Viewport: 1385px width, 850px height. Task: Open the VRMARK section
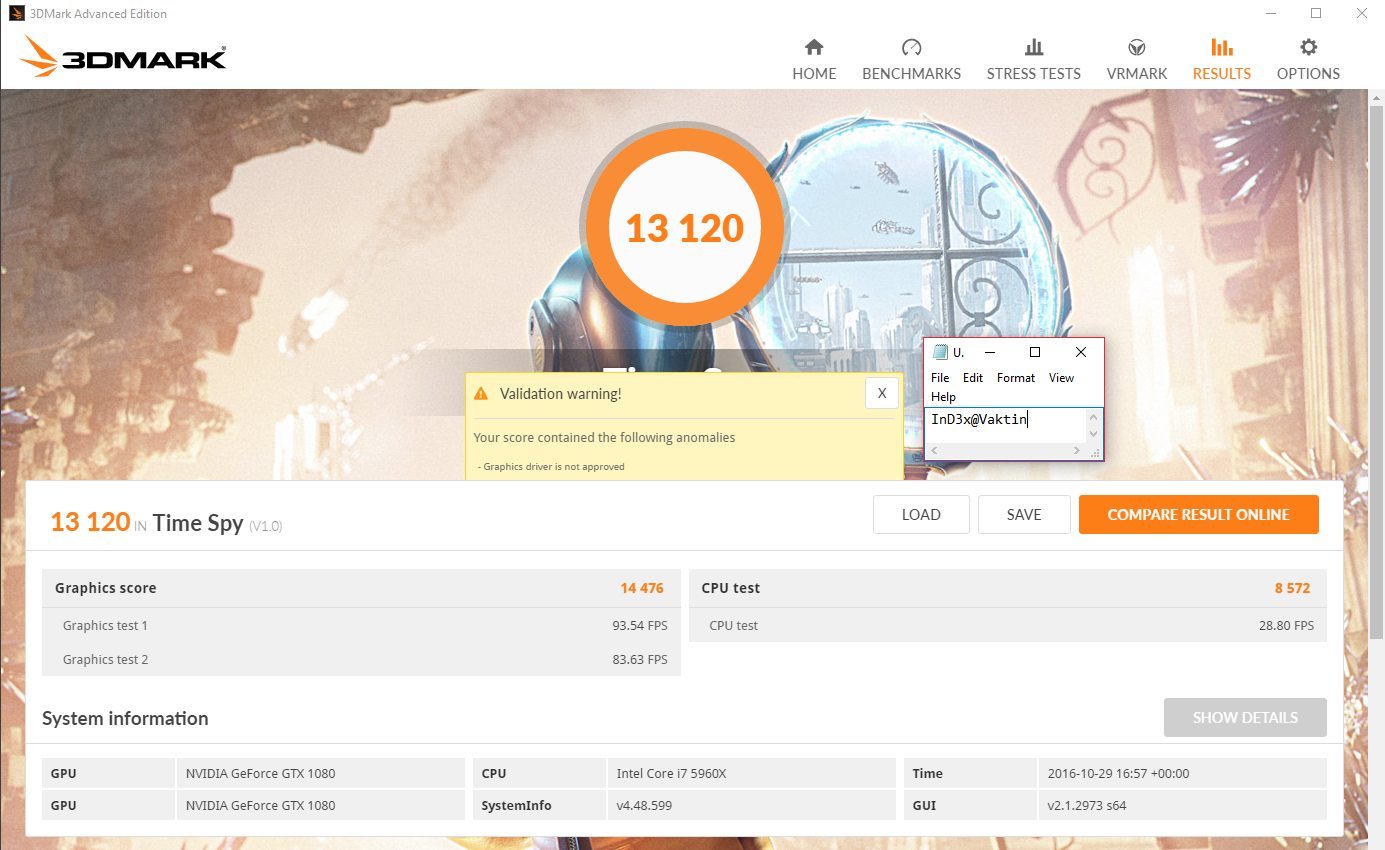[x=1136, y=58]
